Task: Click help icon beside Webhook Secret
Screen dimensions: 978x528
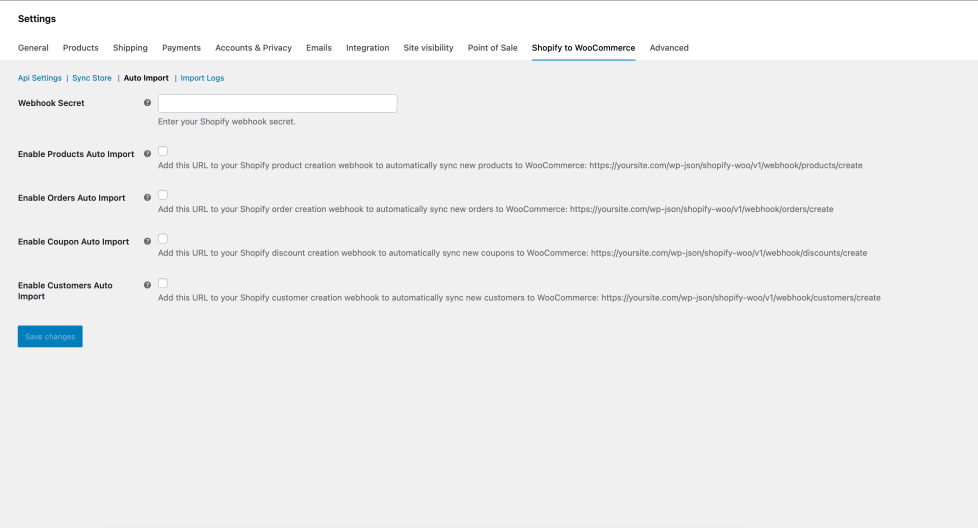Action: (148, 103)
